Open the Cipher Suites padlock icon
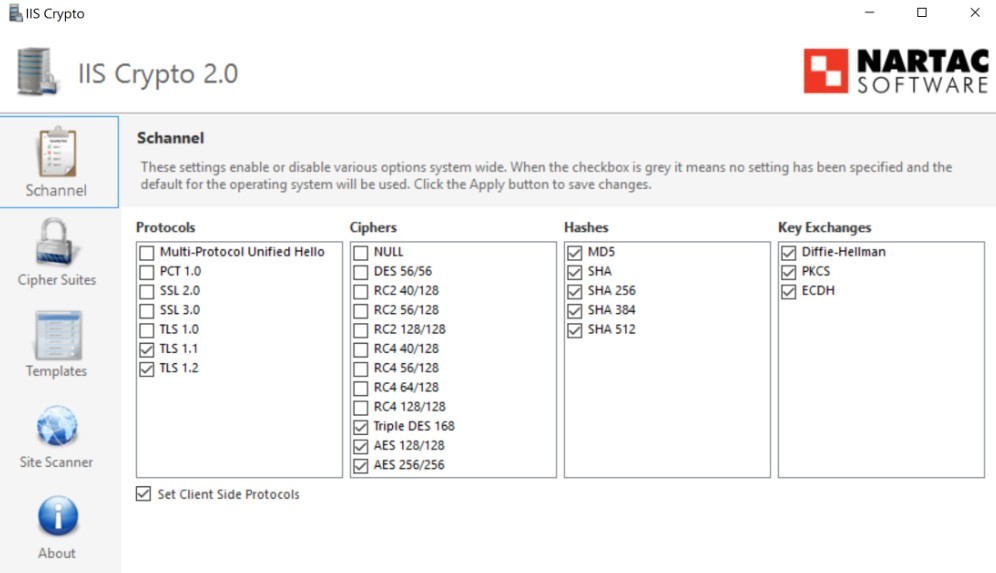This screenshot has width=996, height=573. point(56,242)
